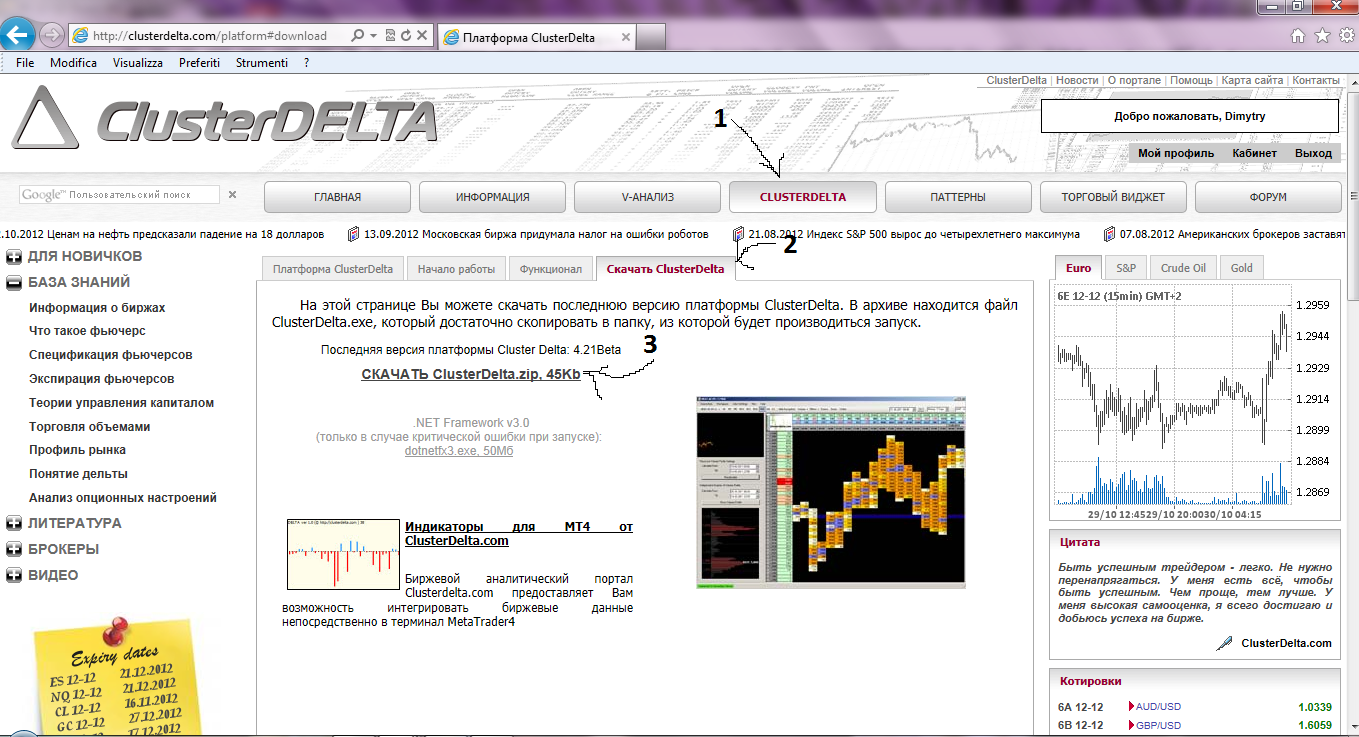Viewport: 1359px width, 737px height.
Task: Open a new blank browser tab
Action: (650, 37)
